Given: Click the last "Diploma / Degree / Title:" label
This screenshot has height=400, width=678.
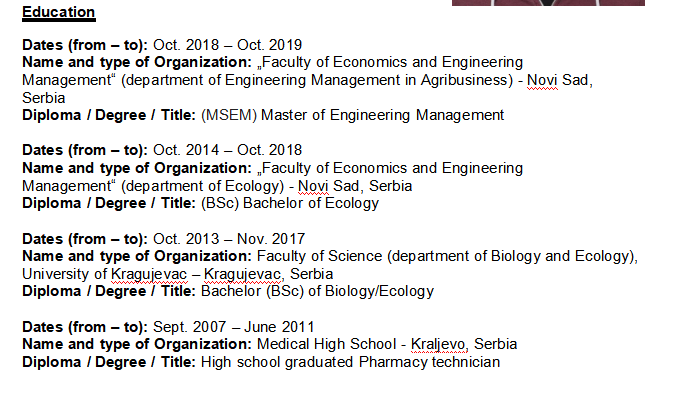Looking at the screenshot, I should 109,362.
